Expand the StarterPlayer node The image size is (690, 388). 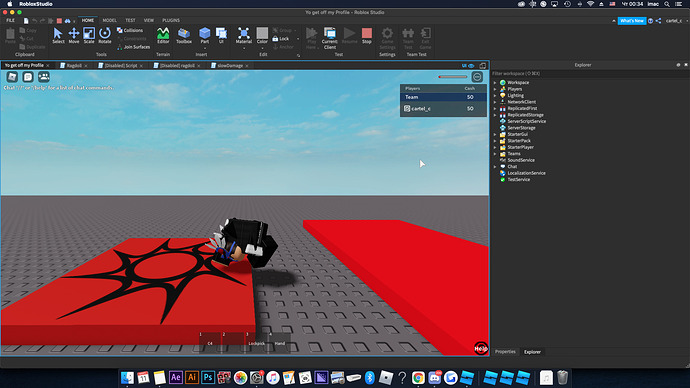click(495, 147)
